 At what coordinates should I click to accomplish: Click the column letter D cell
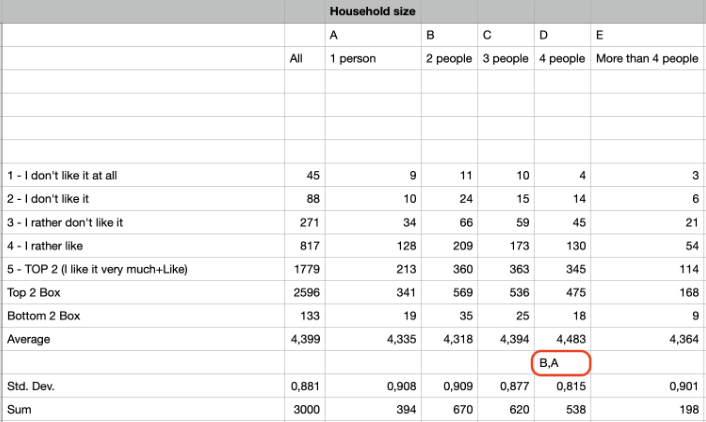562,35
